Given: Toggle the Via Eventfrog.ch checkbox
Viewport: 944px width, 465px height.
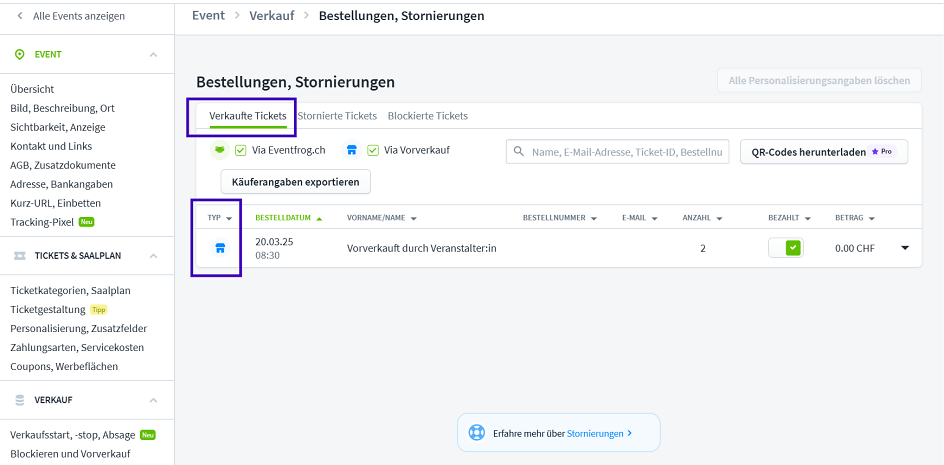Looking at the screenshot, I should pyautogui.click(x=241, y=151).
